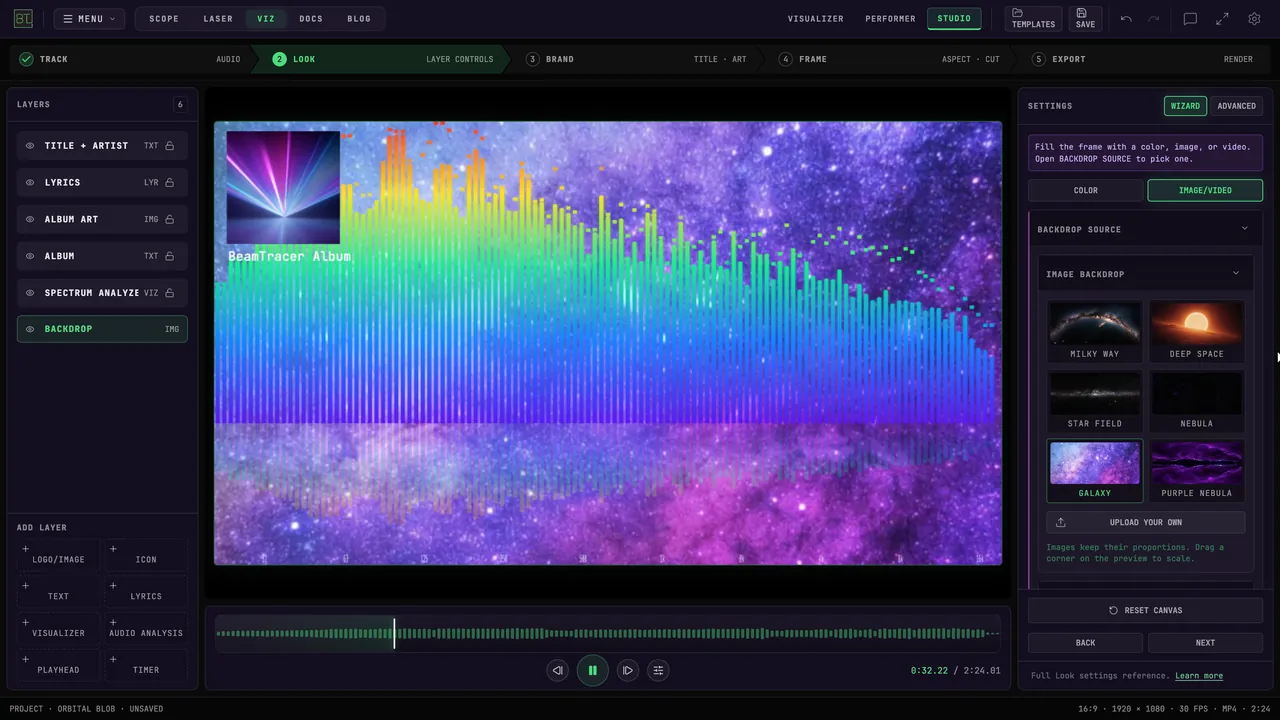Pause playback

[x=592, y=670]
